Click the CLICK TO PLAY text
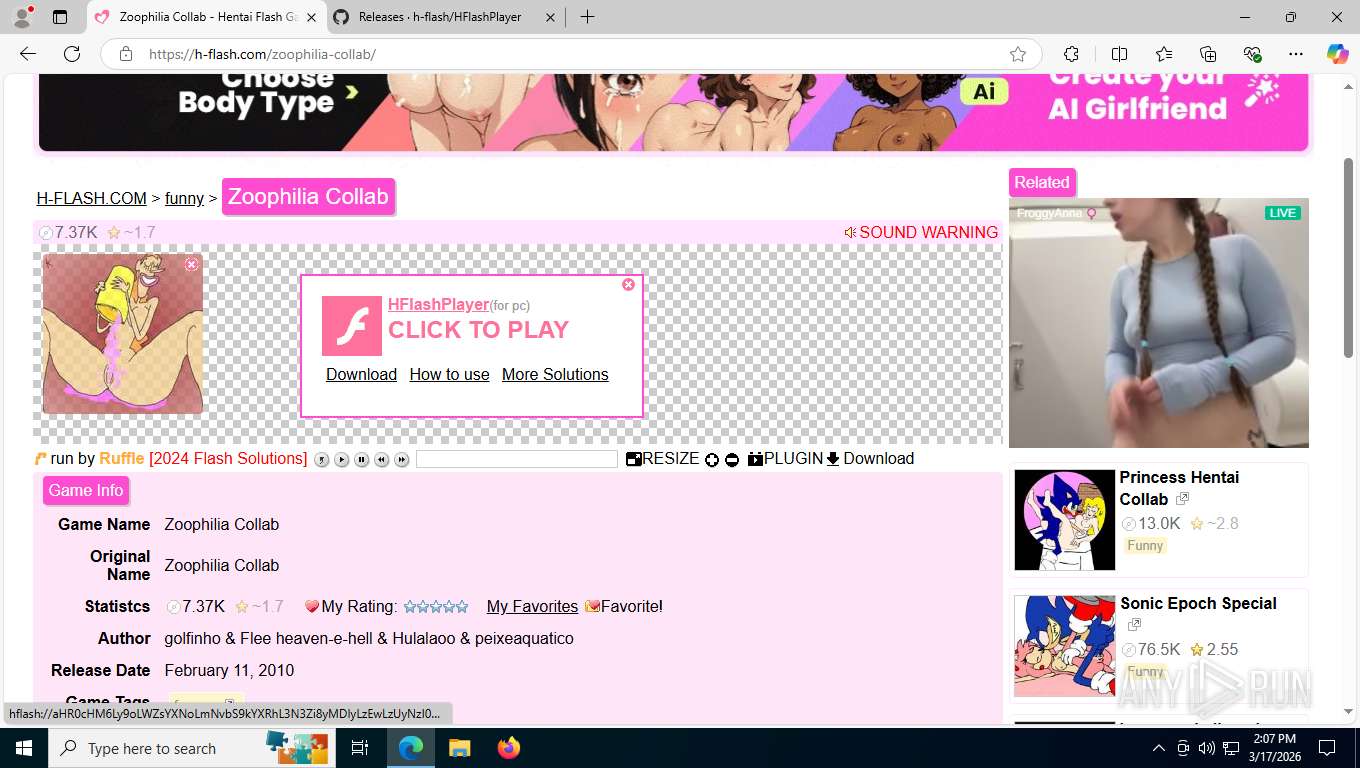1360x768 pixels. pos(478,330)
